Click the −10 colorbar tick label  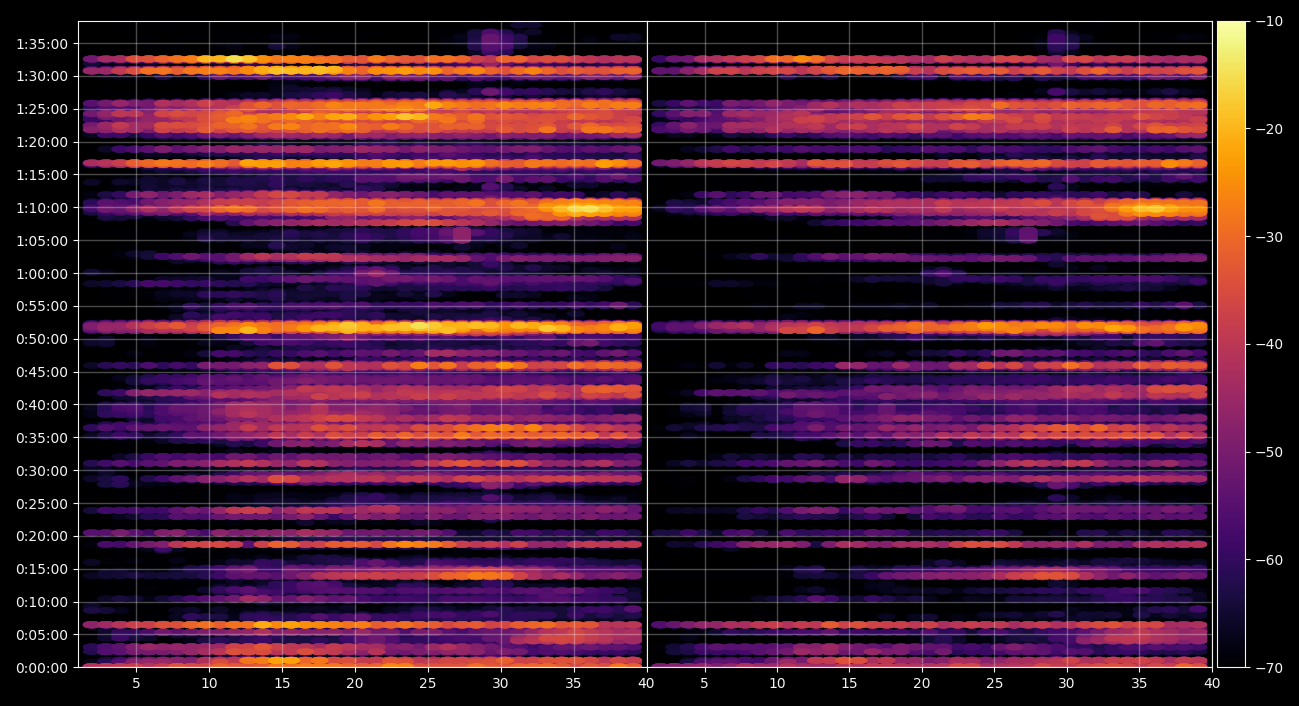[1269, 21]
